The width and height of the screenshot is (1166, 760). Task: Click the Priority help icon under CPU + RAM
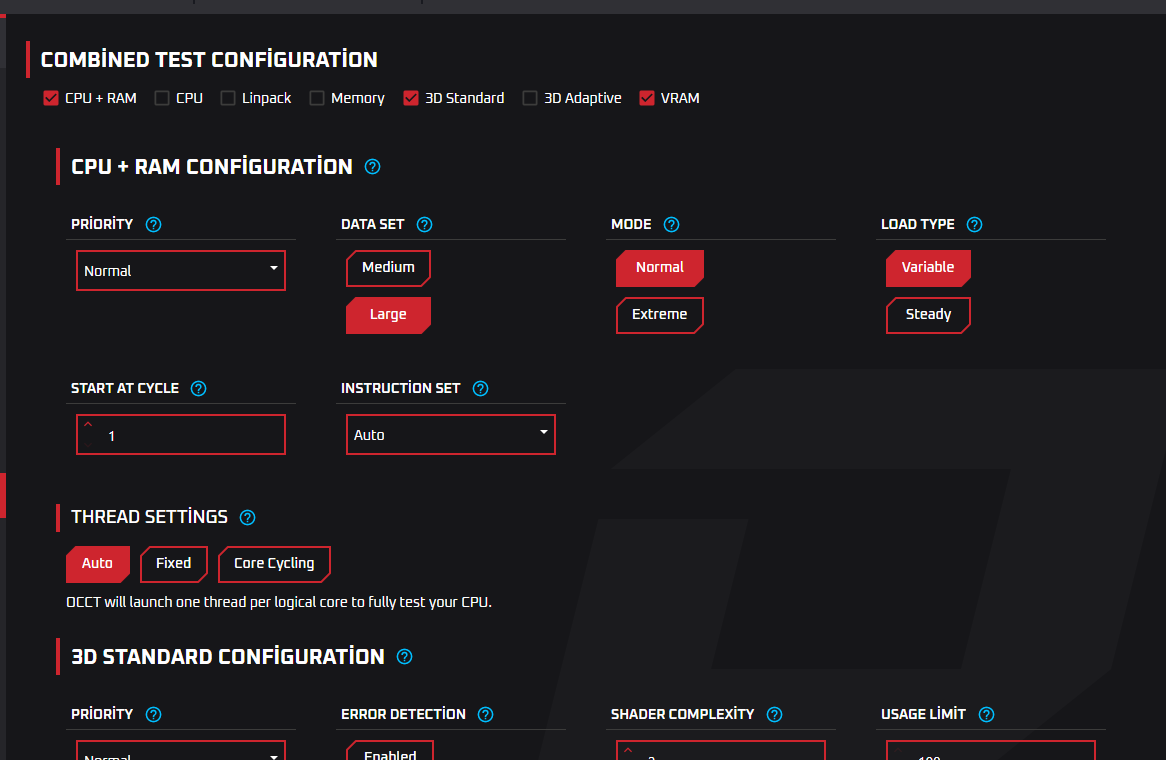(x=153, y=225)
